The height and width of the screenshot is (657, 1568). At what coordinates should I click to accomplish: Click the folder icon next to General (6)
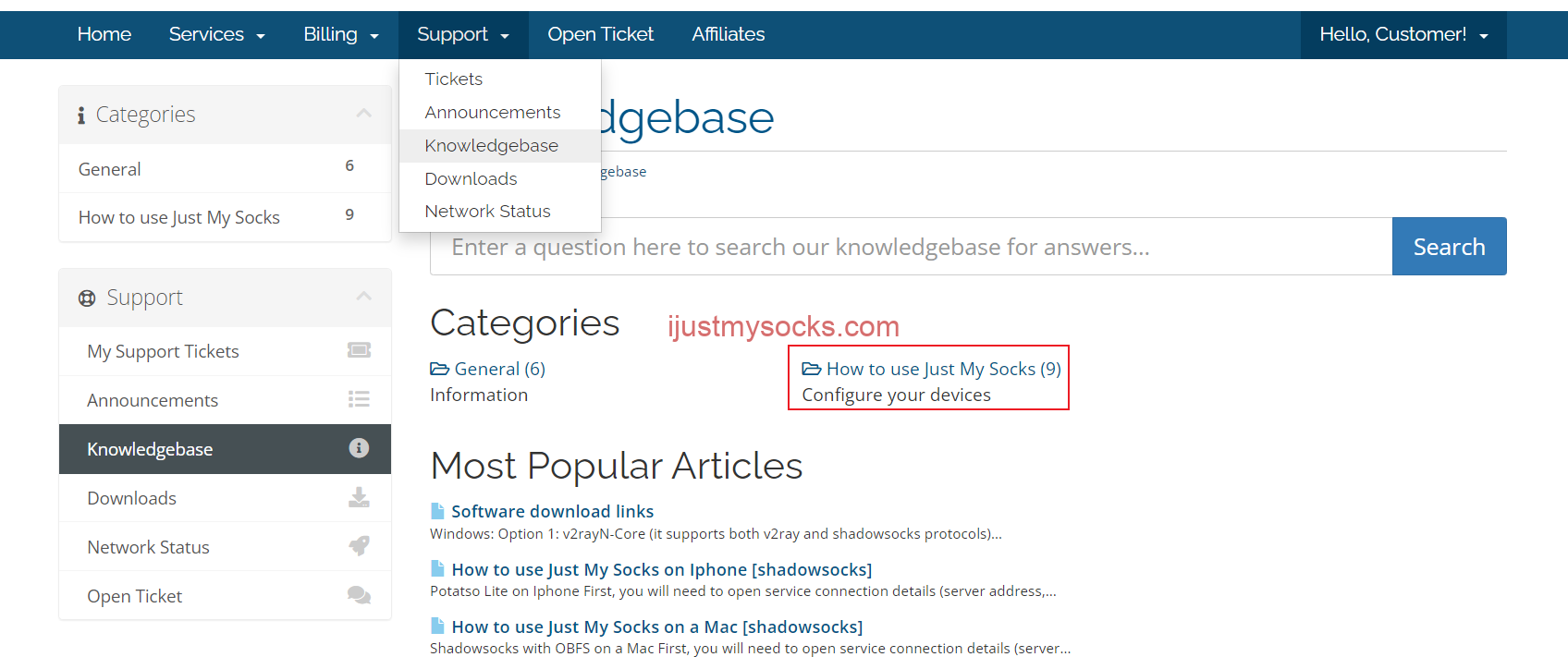click(x=440, y=369)
